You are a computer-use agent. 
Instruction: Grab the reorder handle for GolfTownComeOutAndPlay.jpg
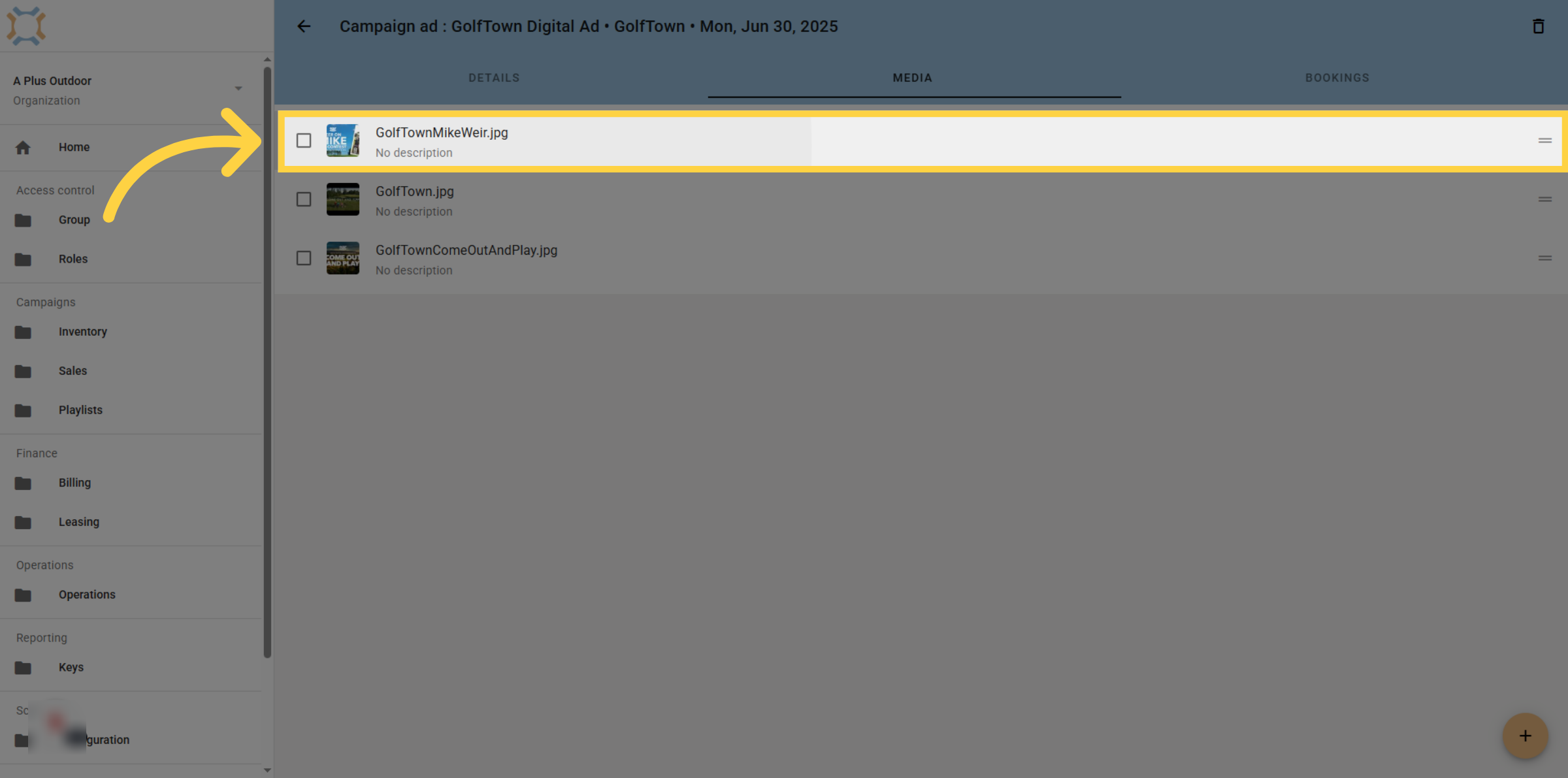pyautogui.click(x=1544, y=258)
